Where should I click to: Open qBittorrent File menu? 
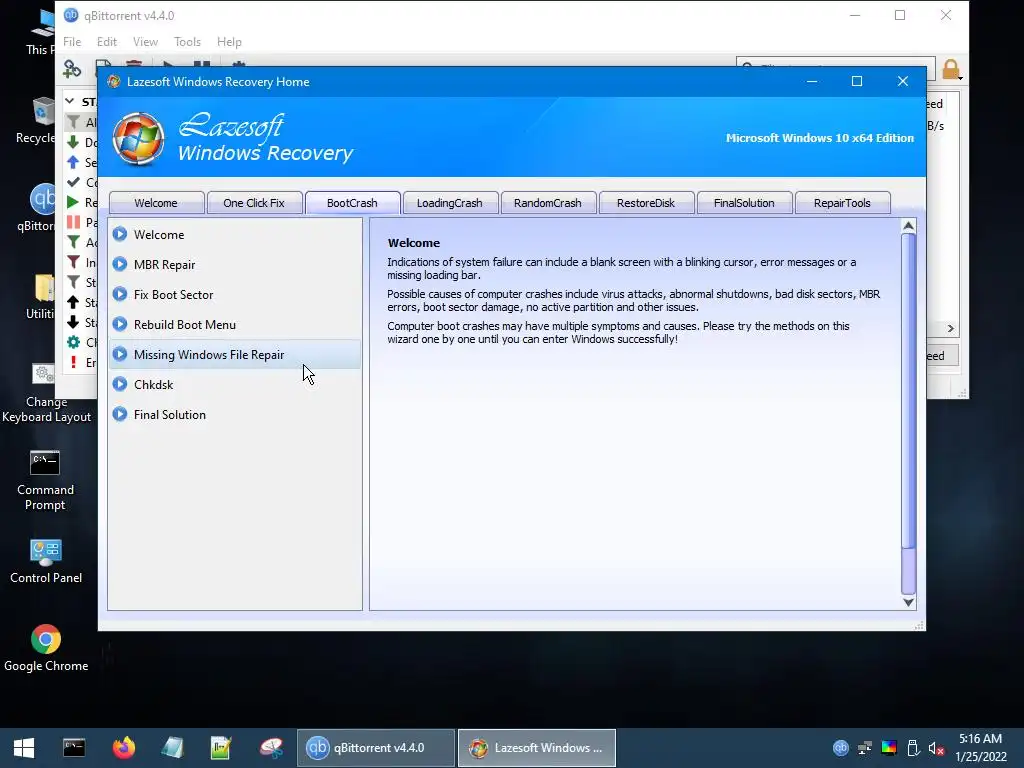(x=72, y=42)
